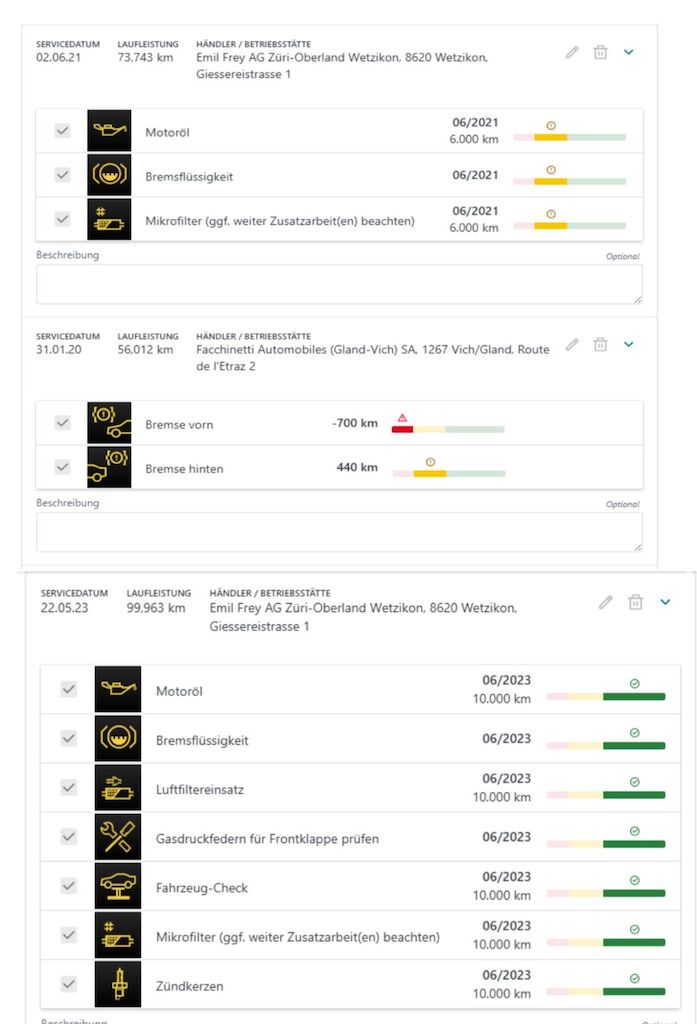Image resolution: width=697 pixels, height=1024 pixels.
Task: Collapse the 22.05.23 service entry chevron
Action: [x=665, y=602]
